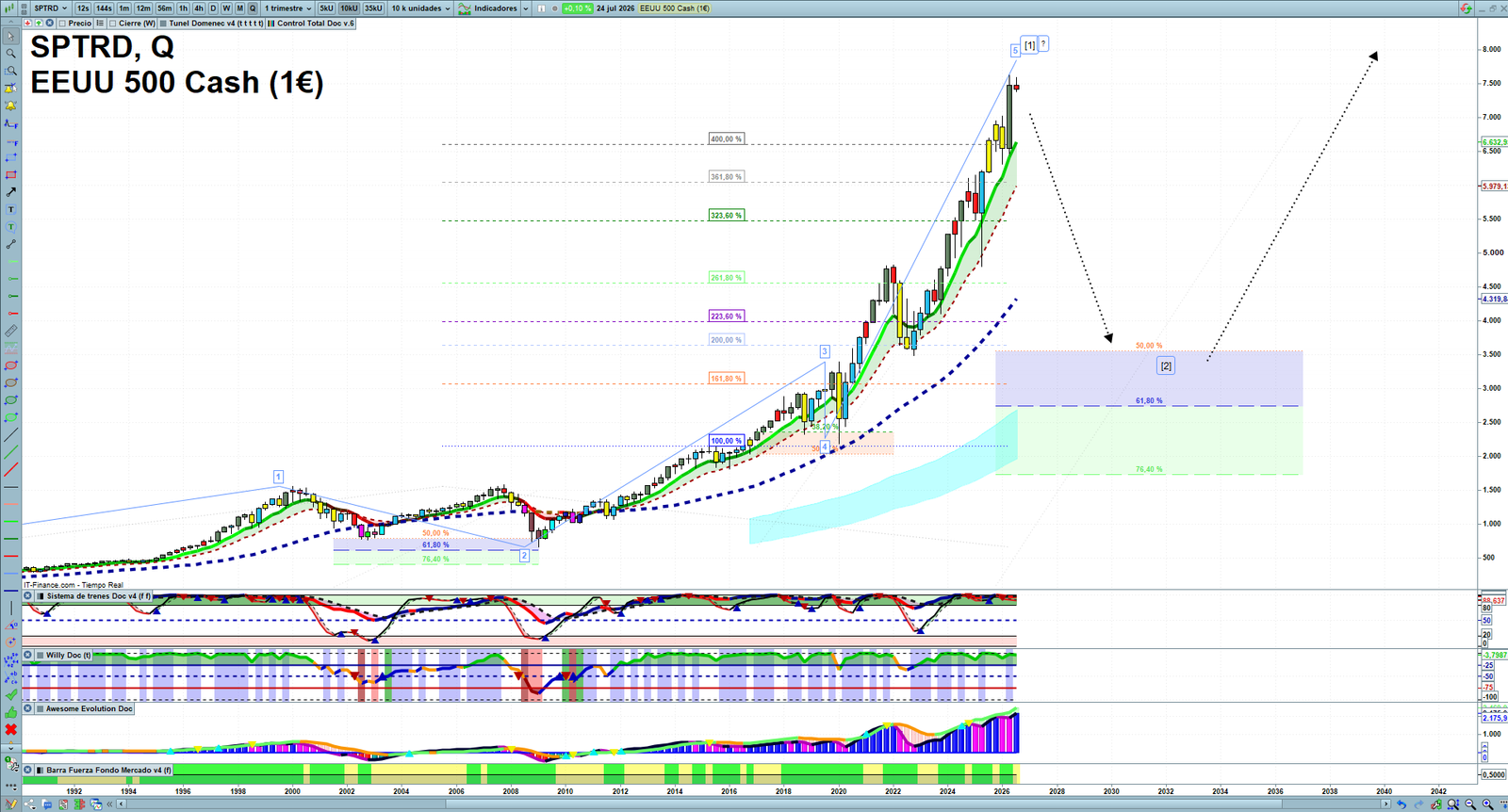The width and height of the screenshot is (1508, 812).
Task: Zoom out using bottom-right magnifier minus
Action: 1470,804
